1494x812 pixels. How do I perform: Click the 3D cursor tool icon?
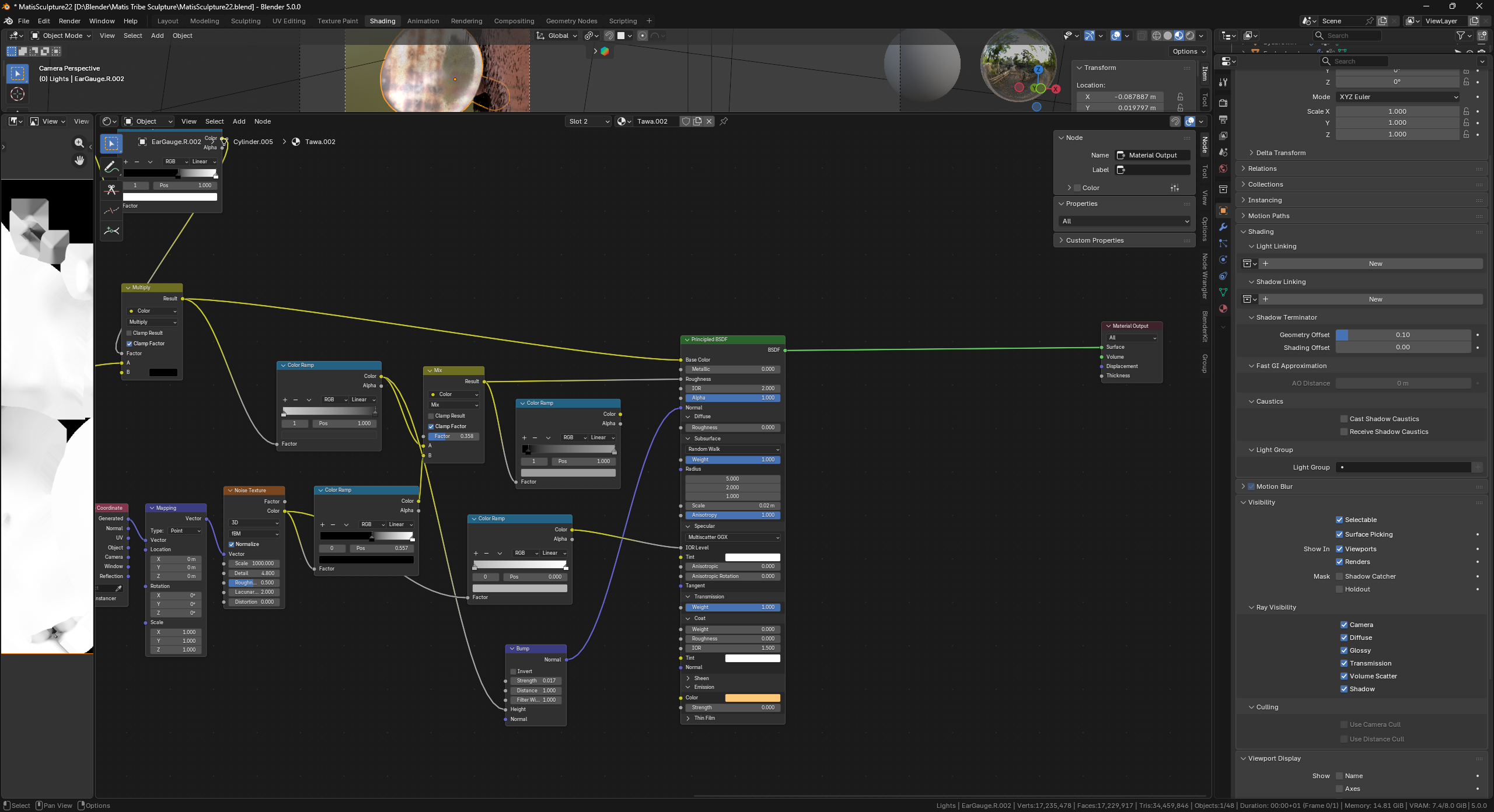click(18, 94)
